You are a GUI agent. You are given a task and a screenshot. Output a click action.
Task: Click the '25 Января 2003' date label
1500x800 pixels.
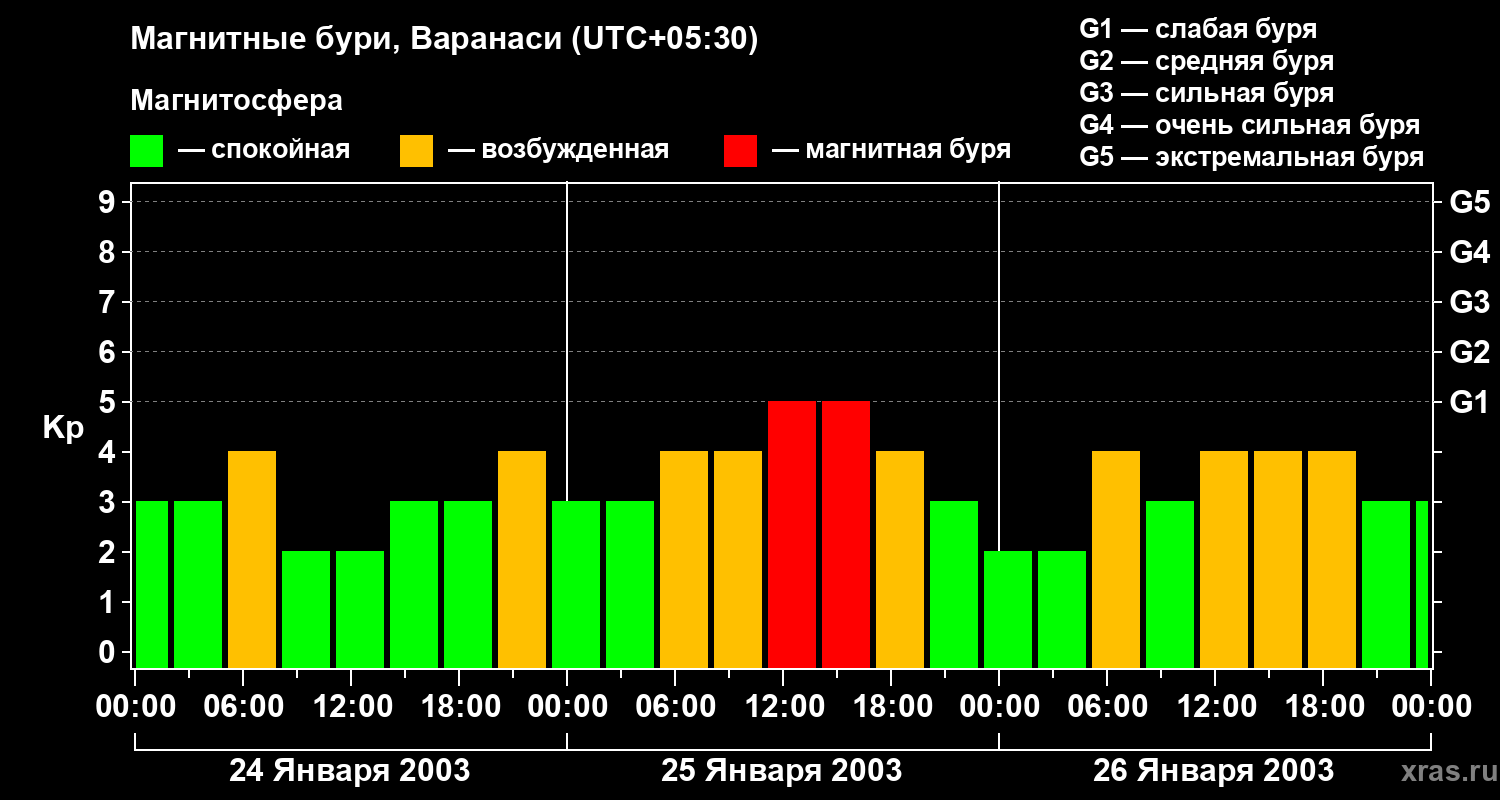click(782, 771)
